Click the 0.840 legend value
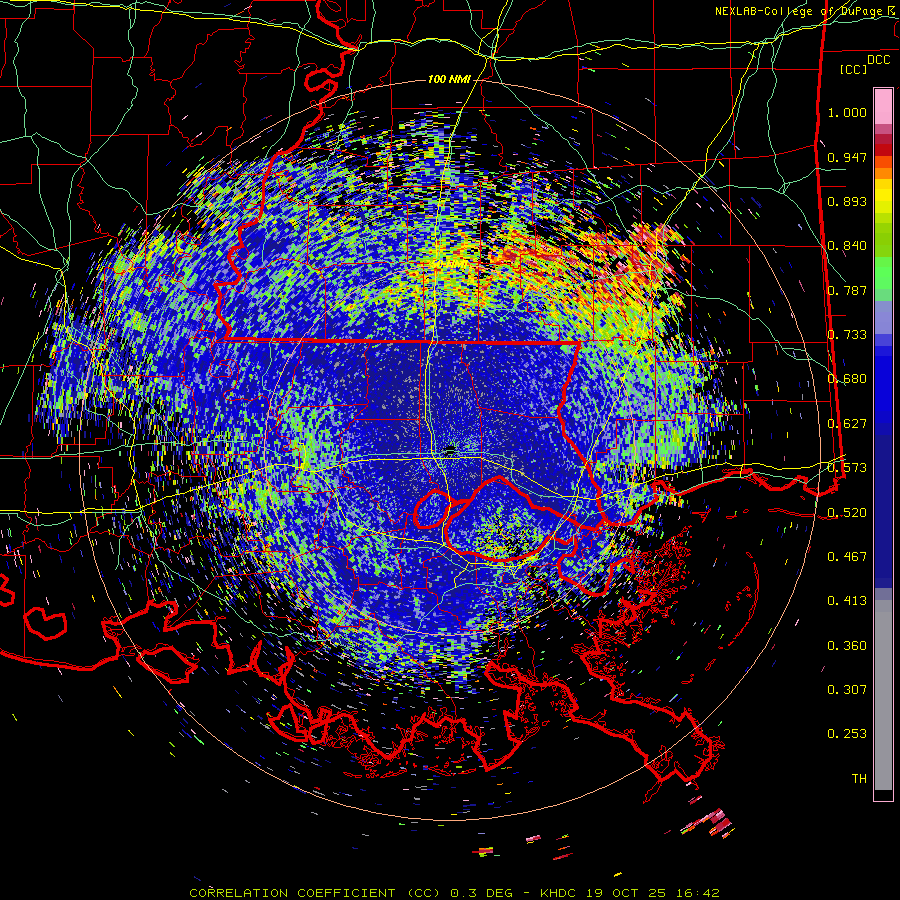 847,246
